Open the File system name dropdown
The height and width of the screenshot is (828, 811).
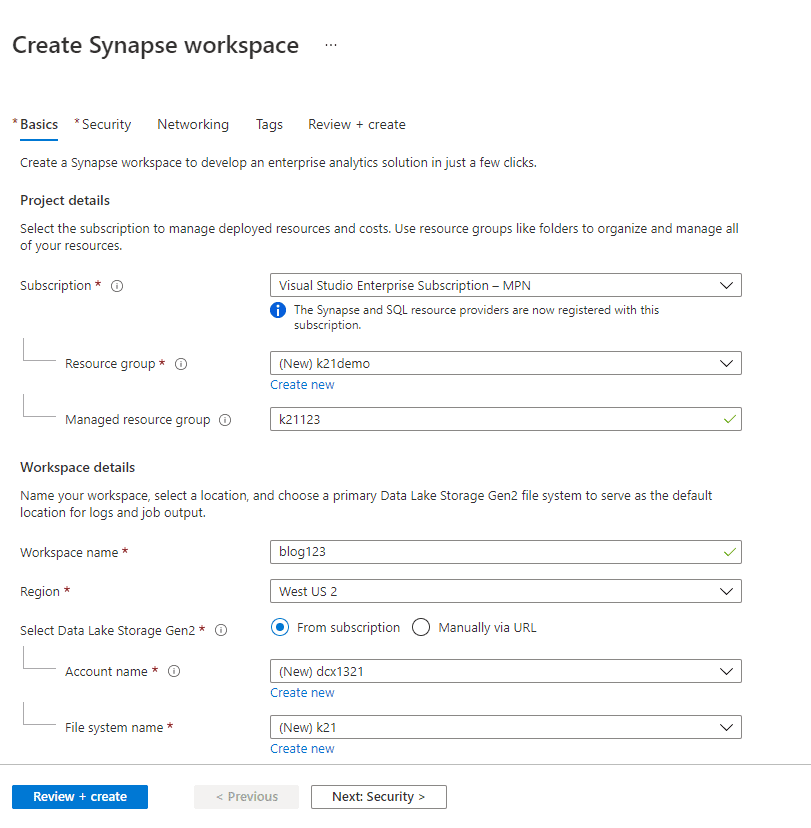pyautogui.click(x=505, y=727)
